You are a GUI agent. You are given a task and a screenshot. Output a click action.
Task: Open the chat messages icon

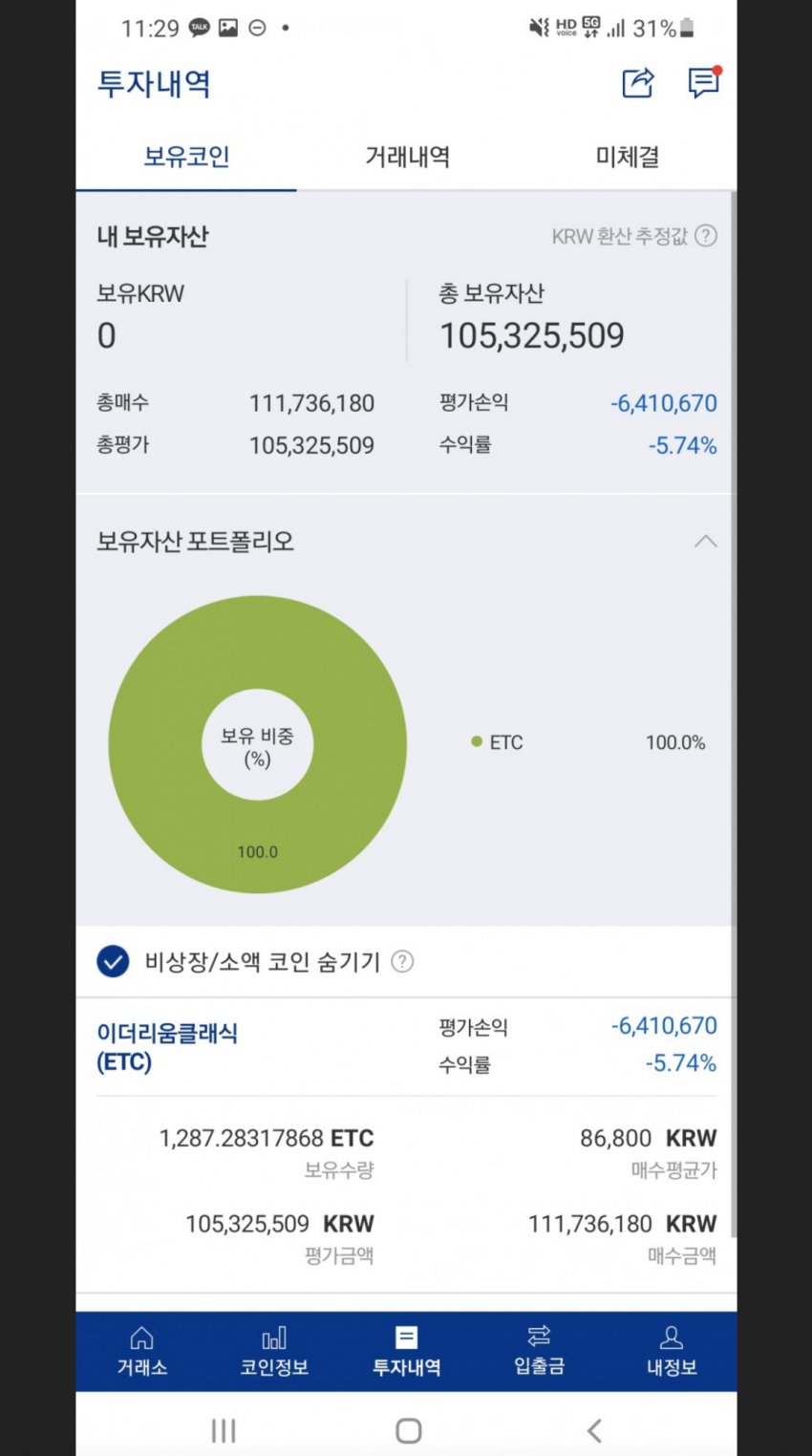tap(704, 83)
